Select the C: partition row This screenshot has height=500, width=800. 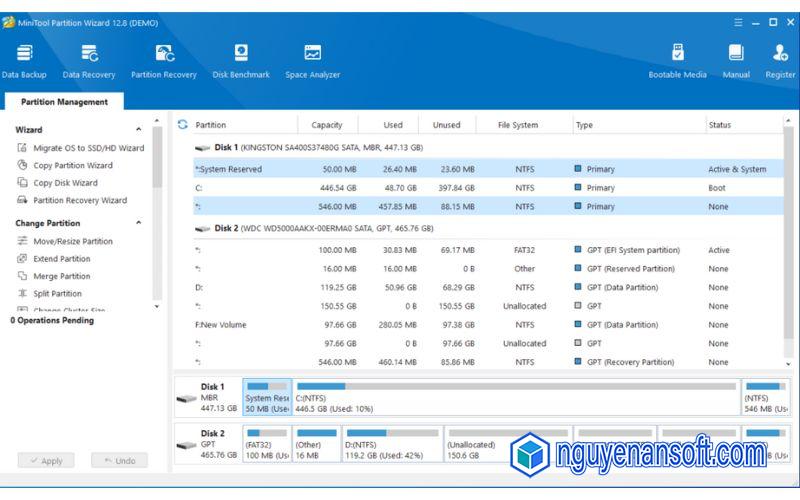click(488, 188)
